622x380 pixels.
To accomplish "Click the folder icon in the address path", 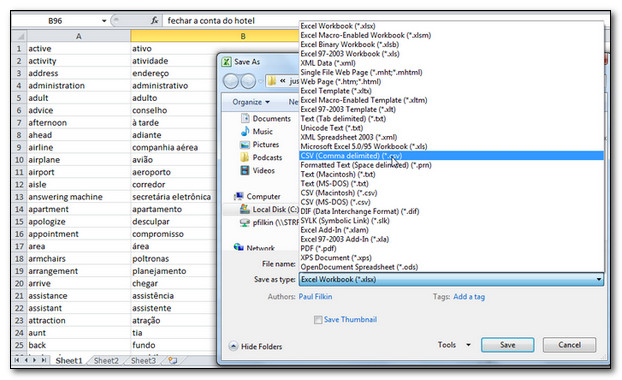I will (272, 81).
